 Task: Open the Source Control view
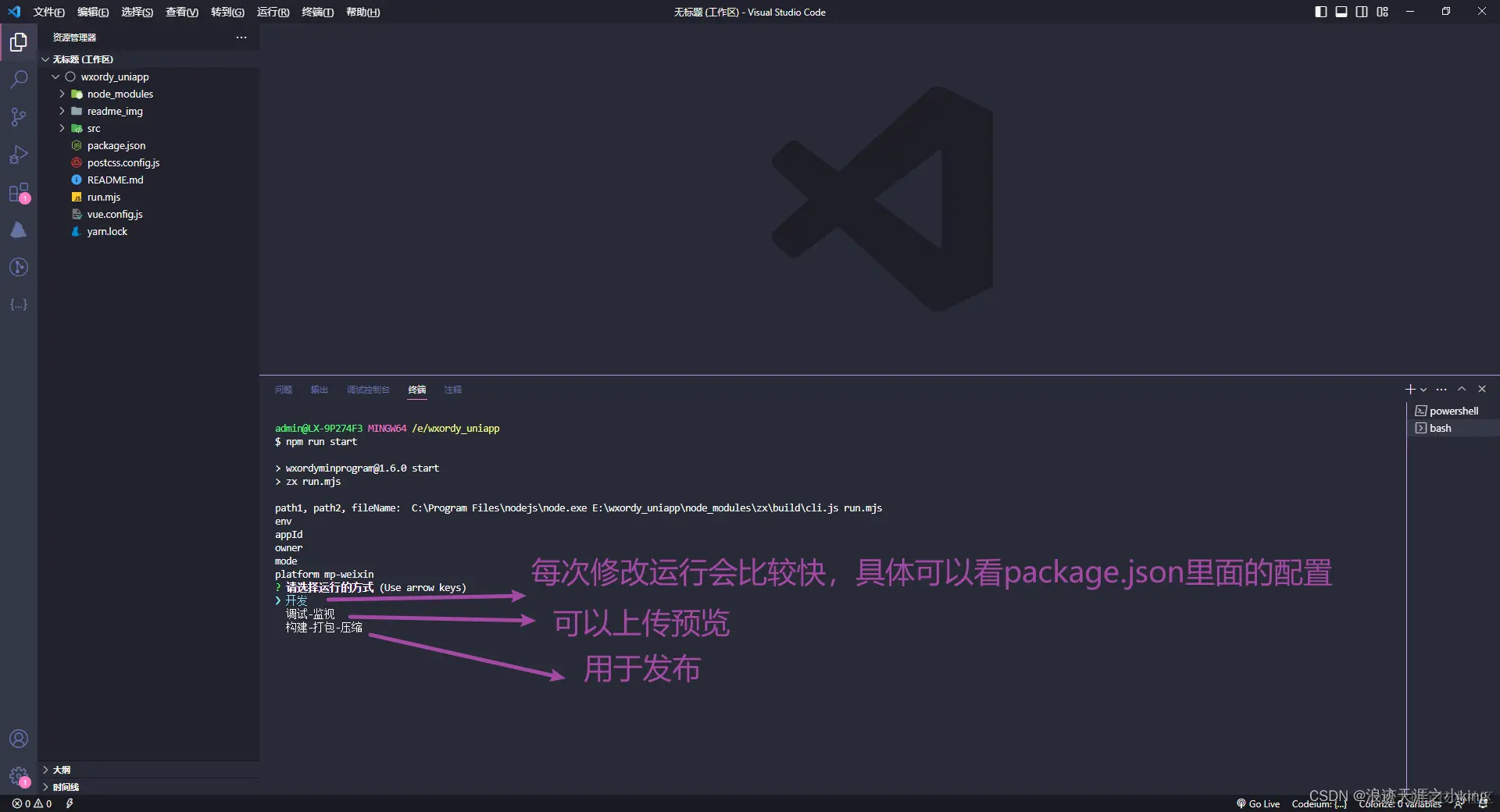coord(19,117)
